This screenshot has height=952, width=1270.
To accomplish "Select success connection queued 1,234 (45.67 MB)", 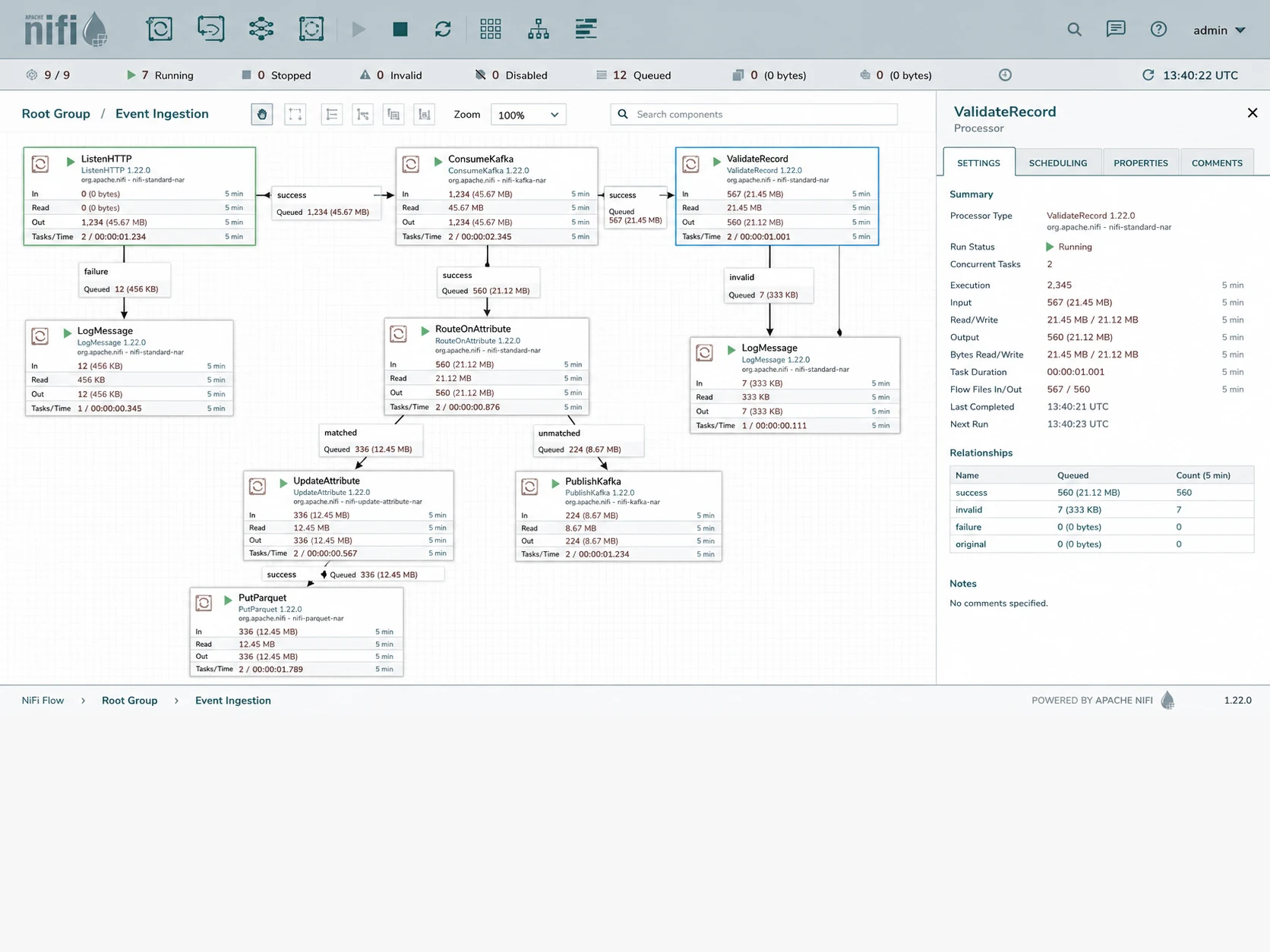I will 327,203.
